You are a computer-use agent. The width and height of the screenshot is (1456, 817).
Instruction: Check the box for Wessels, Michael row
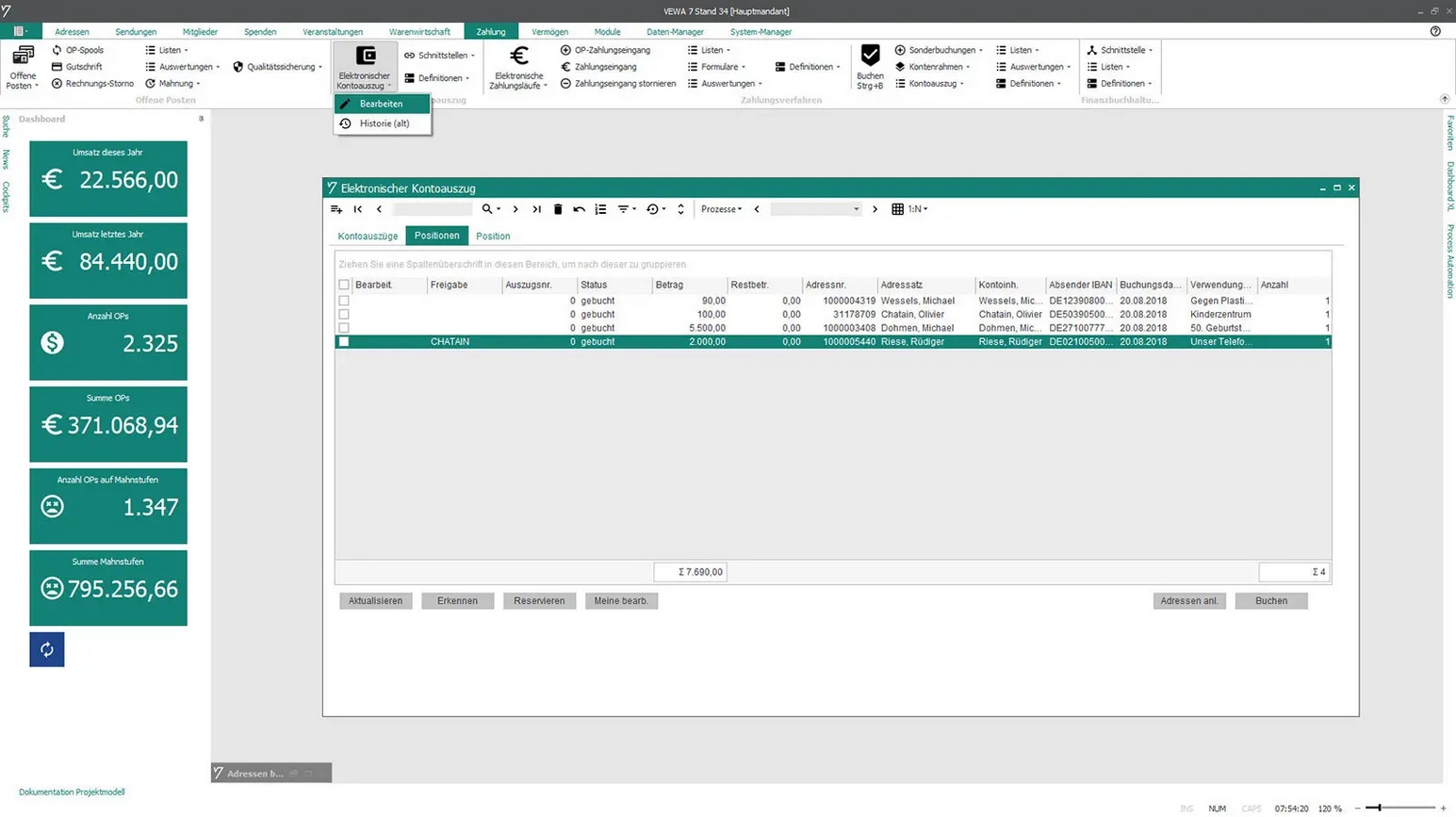click(x=344, y=301)
